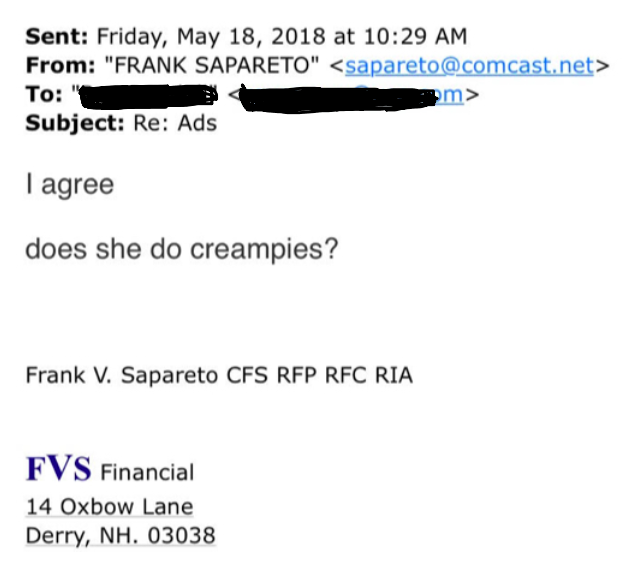
Task: Click the bold To: header label
Action: (x=44, y=94)
